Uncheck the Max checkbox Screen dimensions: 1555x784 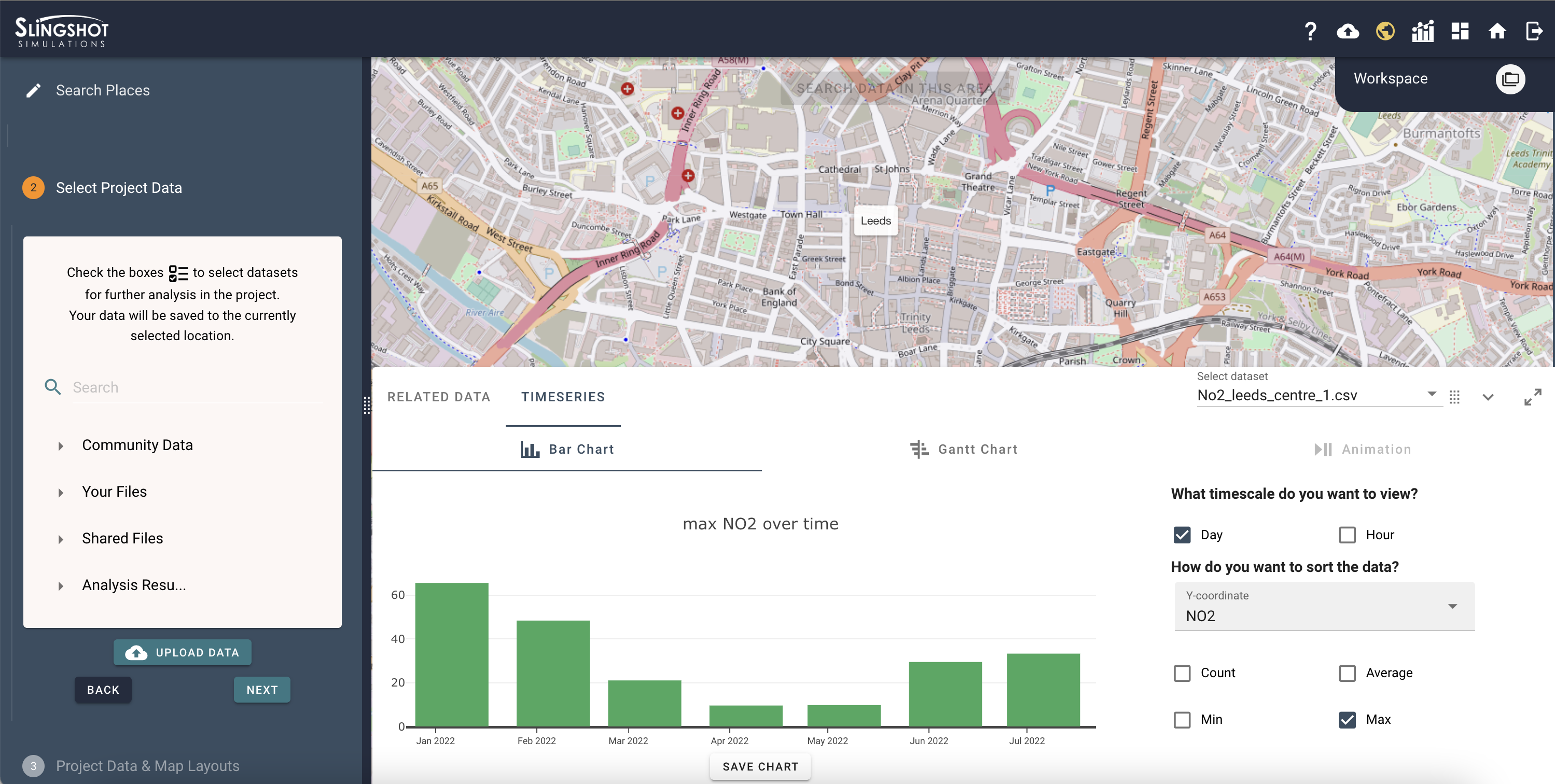point(1348,719)
